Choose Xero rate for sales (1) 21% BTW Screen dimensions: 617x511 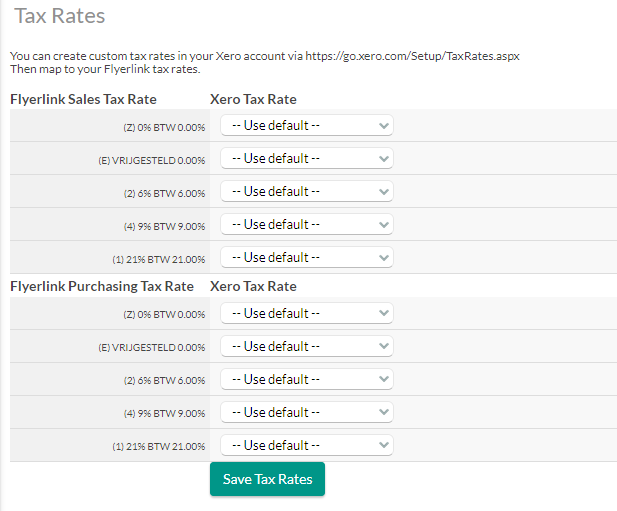pyautogui.click(x=307, y=258)
